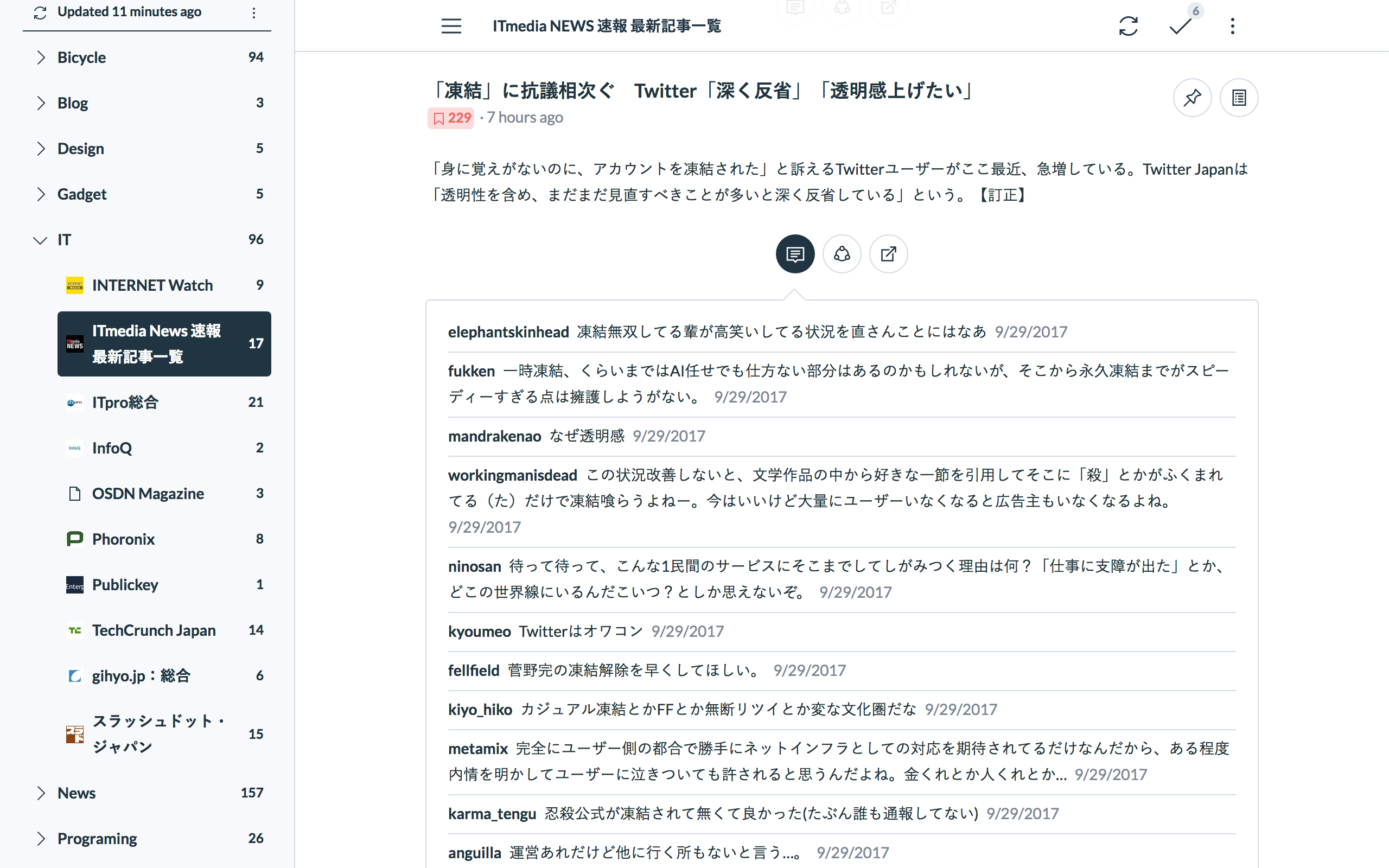Click commenter name ninosan

coord(475,566)
